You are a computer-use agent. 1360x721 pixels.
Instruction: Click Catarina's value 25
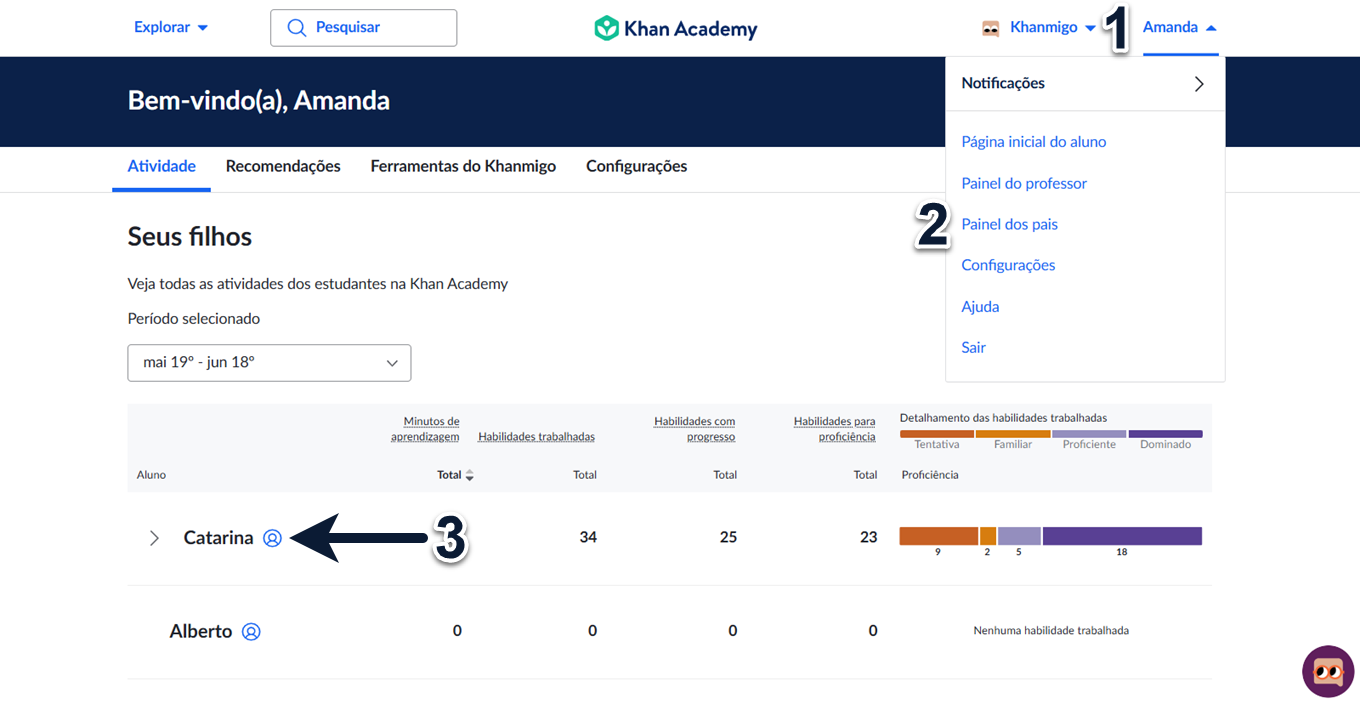coord(728,538)
